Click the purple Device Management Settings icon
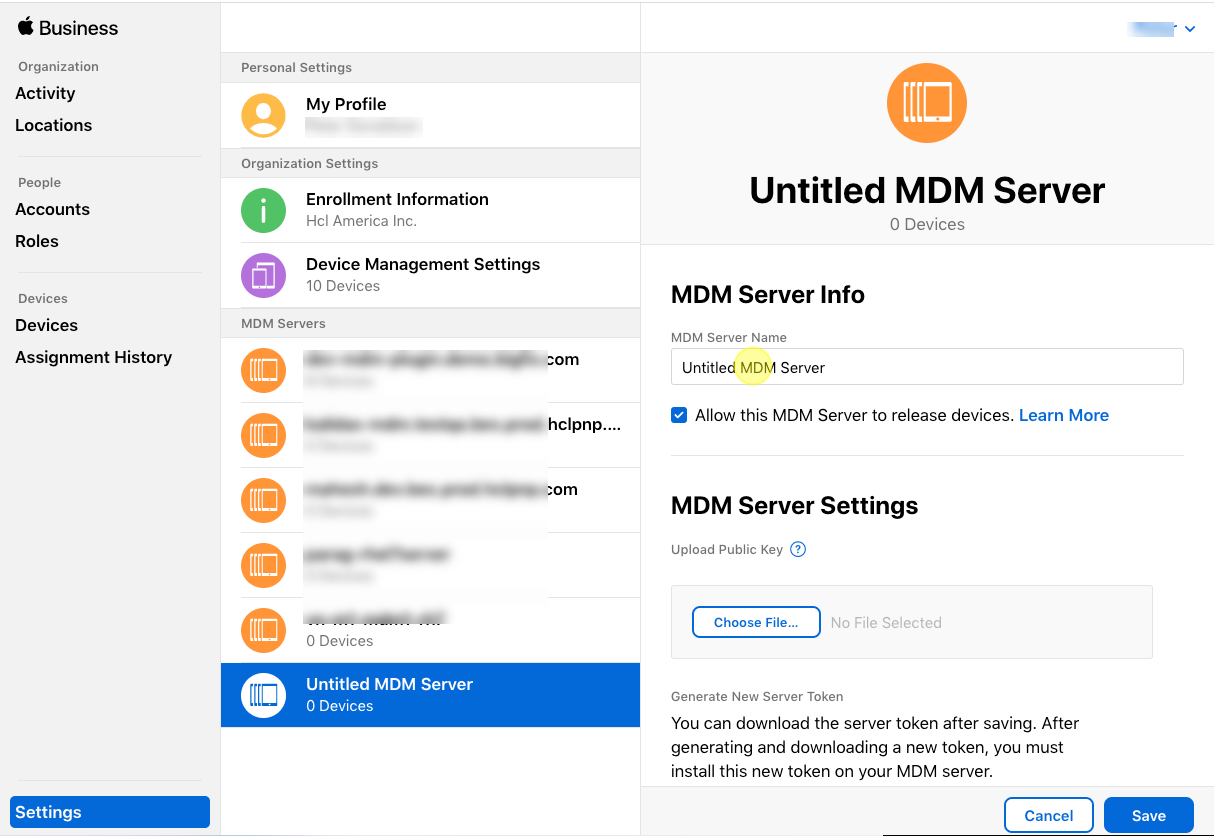The width and height of the screenshot is (1214, 836). (263, 275)
